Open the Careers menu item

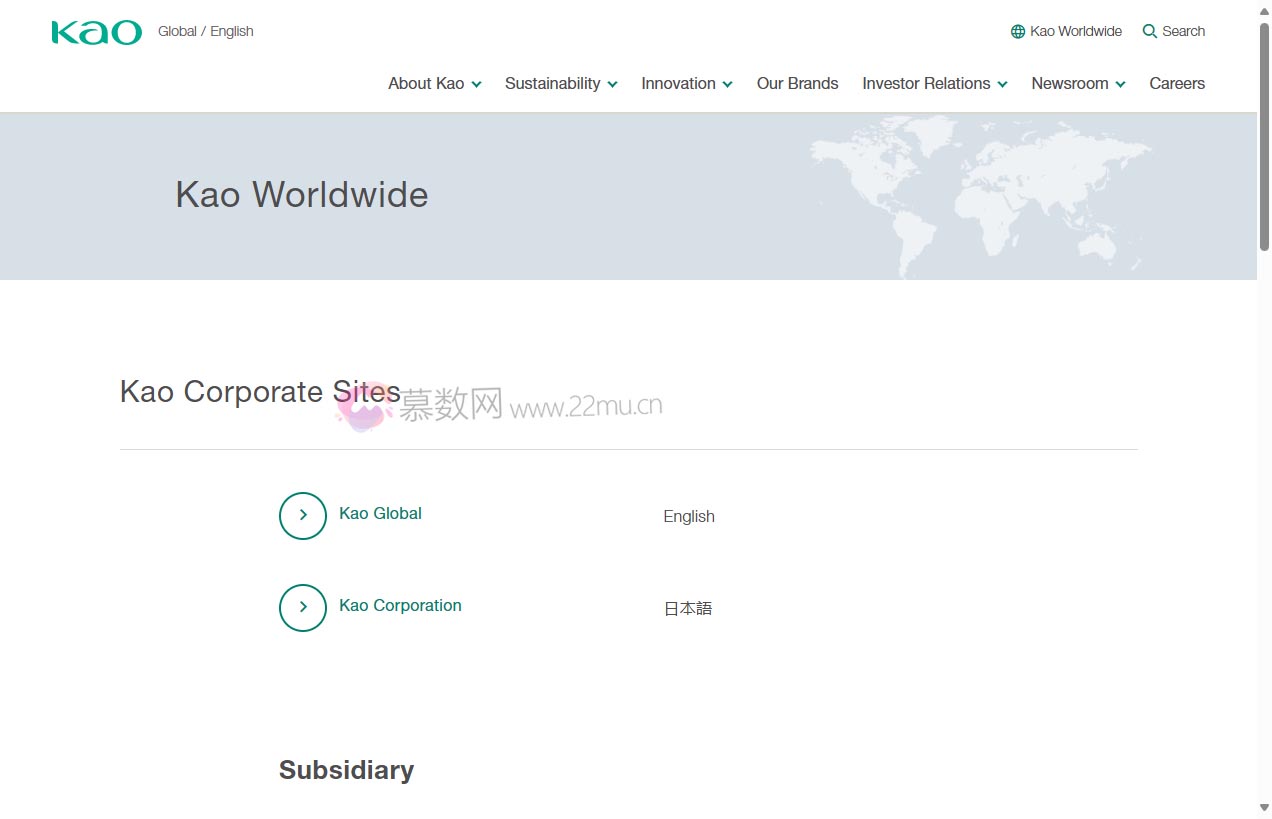[x=1177, y=84]
